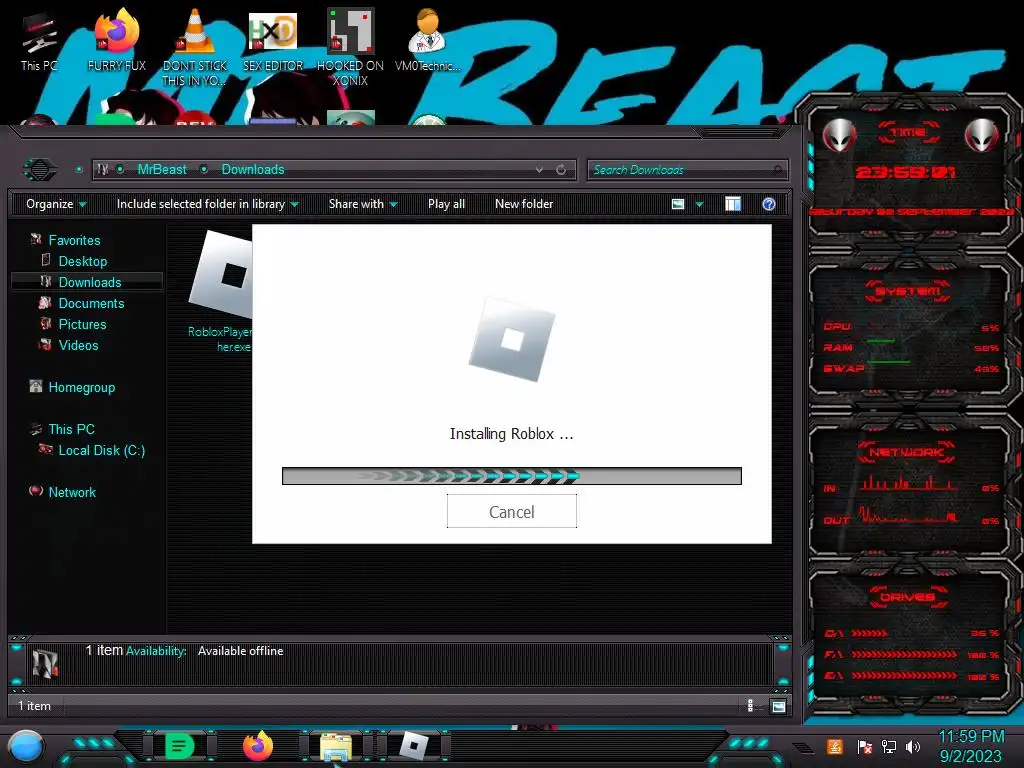Open the Share with menu

pos(362,204)
